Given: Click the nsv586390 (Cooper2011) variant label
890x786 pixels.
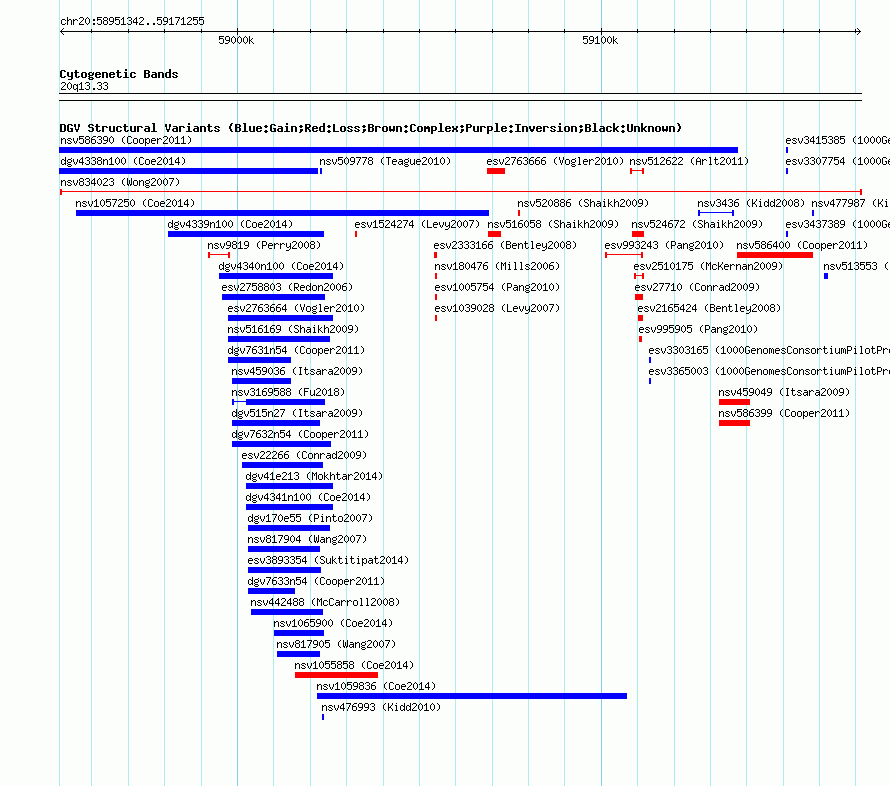Looking at the screenshot, I should click(126, 140).
